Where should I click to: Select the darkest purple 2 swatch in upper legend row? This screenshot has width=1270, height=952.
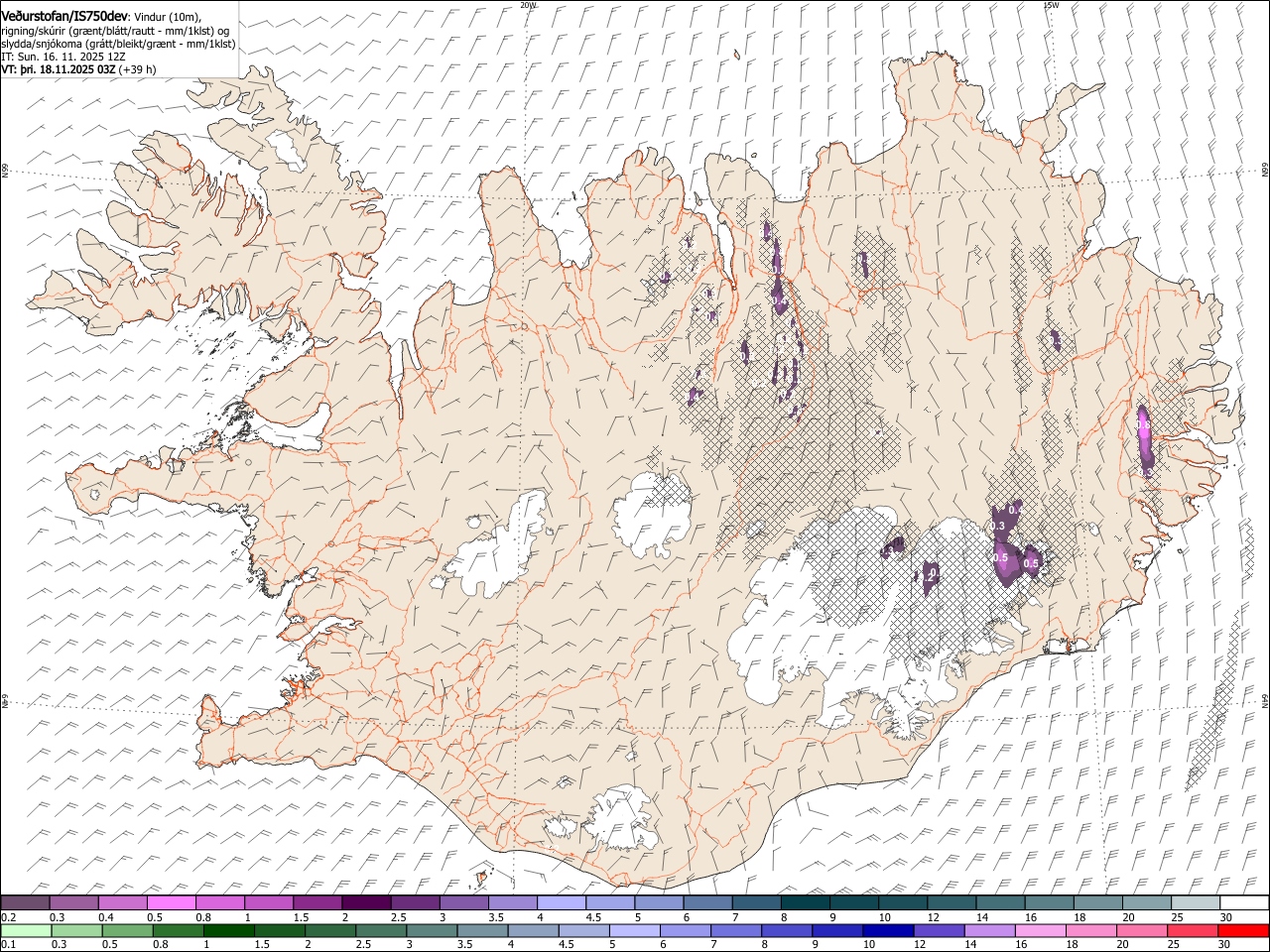click(x=366, y=903)
